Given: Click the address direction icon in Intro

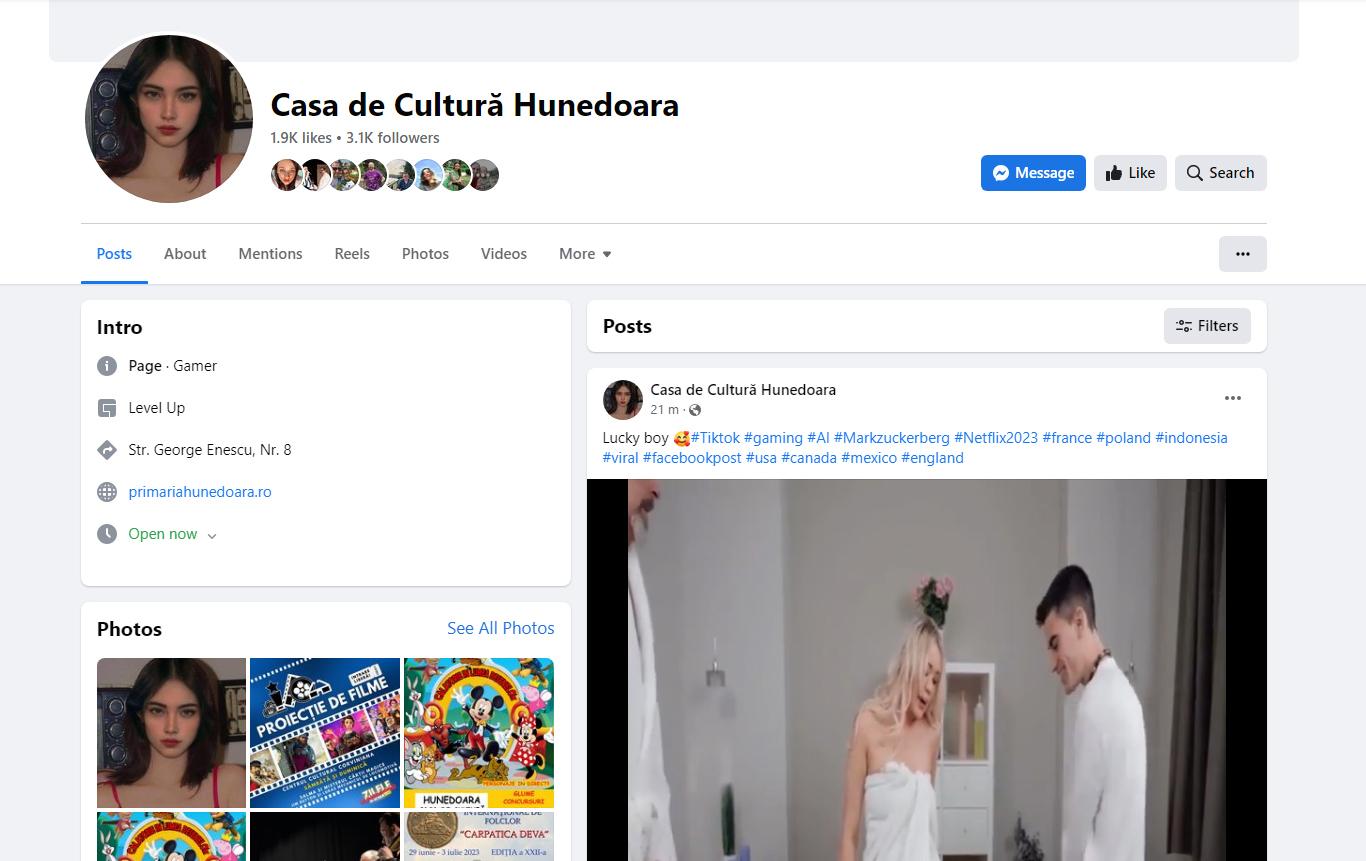Looking at the screenshot, I should (x=107, y=450).
